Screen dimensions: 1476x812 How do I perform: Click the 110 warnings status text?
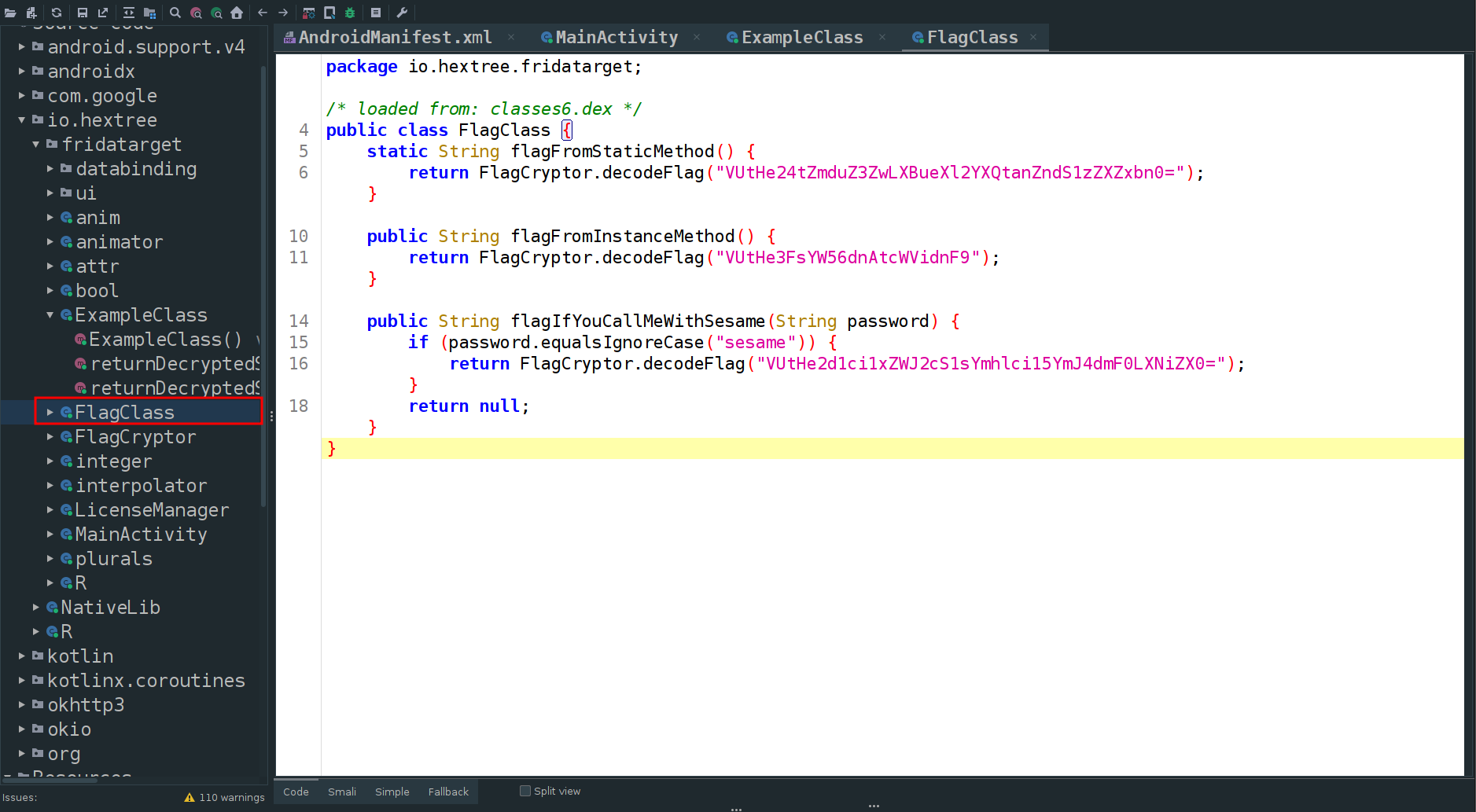tap(232, 797)
